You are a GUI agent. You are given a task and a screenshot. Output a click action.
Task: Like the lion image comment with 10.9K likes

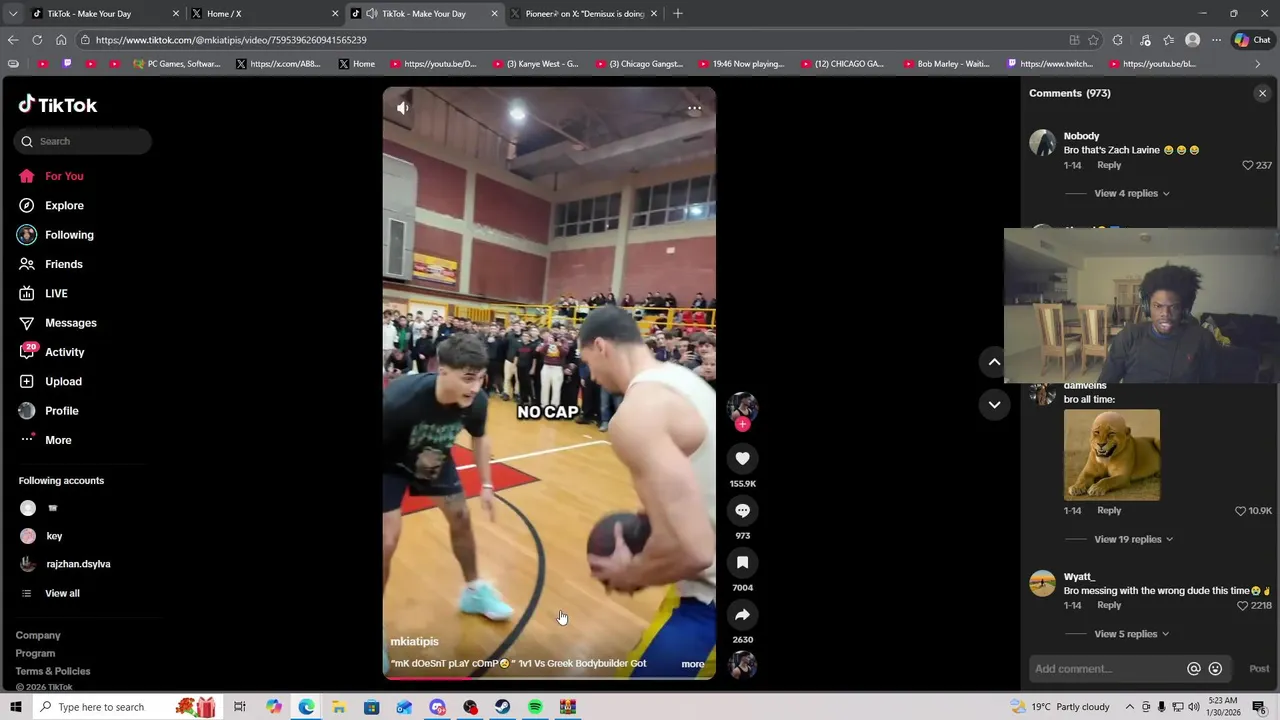coord(1240,510)
